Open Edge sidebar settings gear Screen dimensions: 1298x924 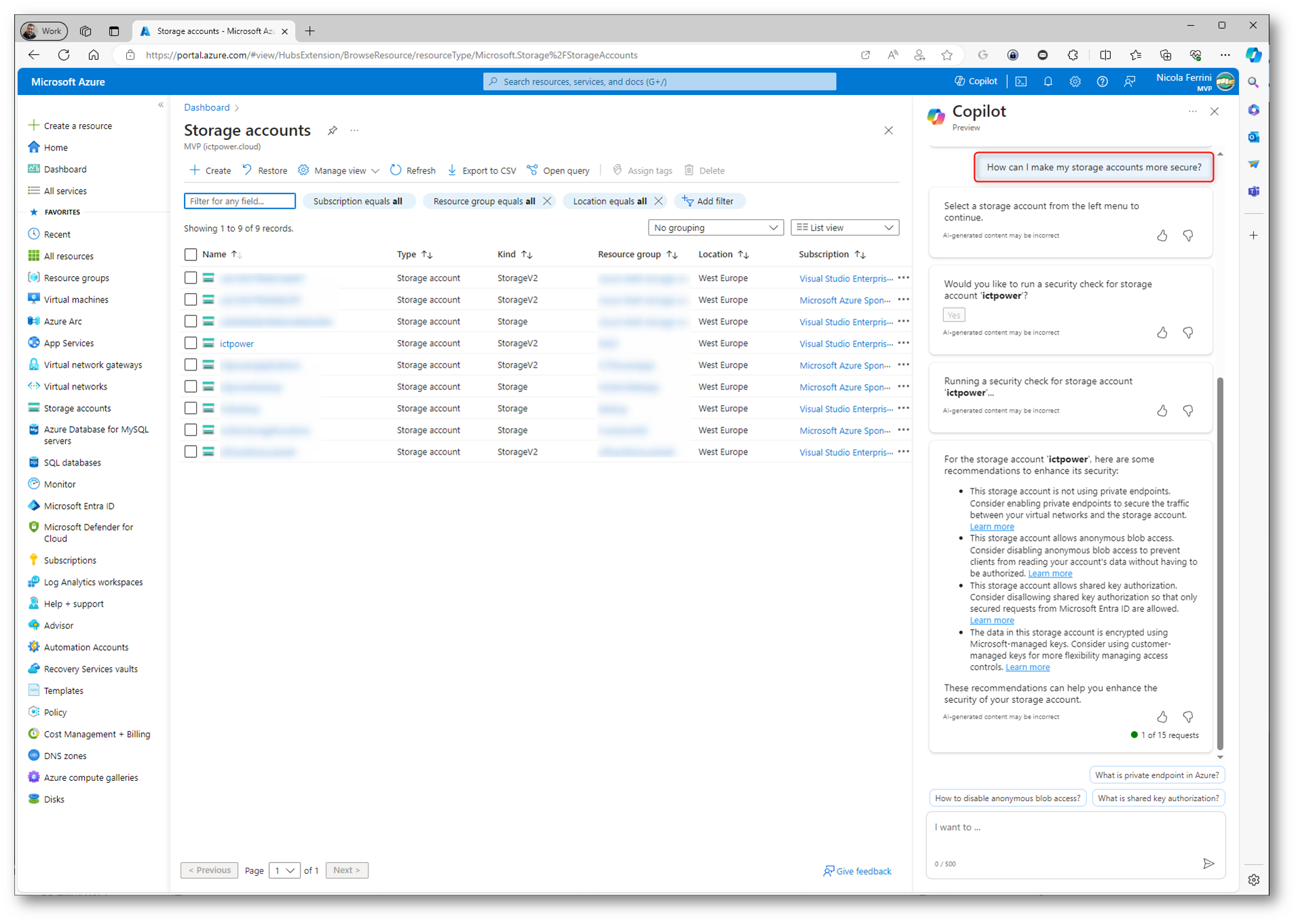click(1253, 879)
